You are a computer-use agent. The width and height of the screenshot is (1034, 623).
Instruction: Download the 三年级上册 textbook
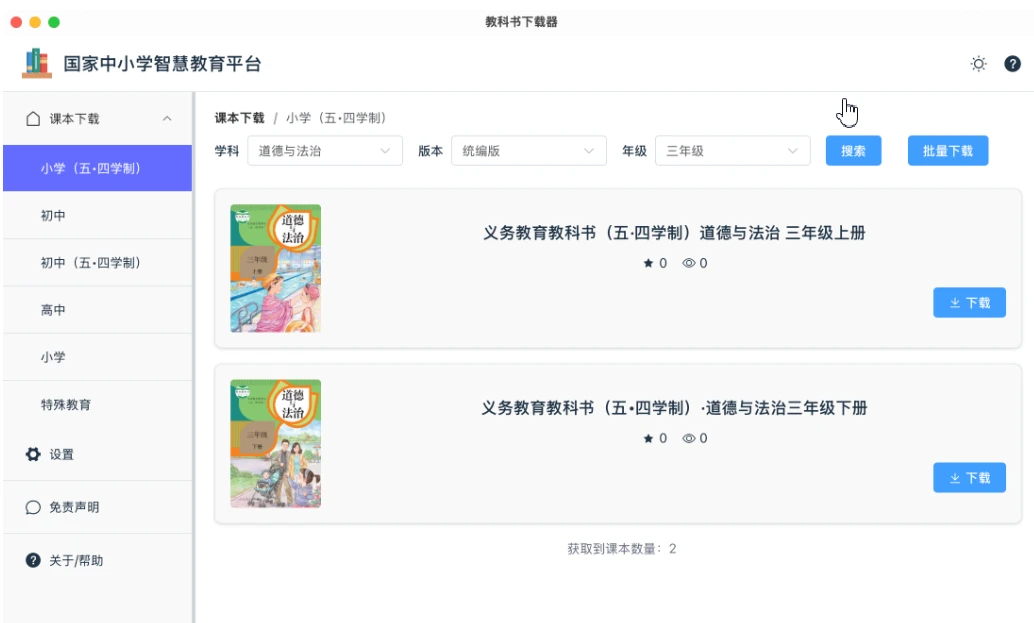click(968, 303)
